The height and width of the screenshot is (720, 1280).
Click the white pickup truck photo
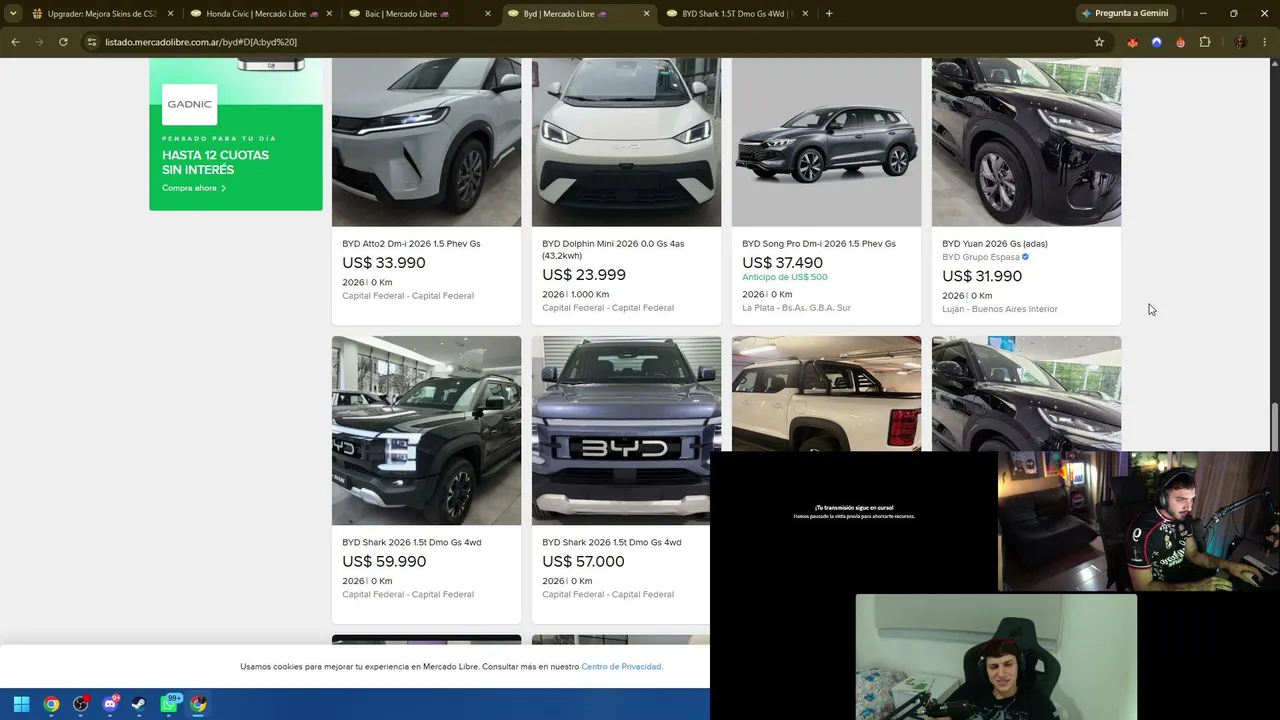[x=826, y=393]
